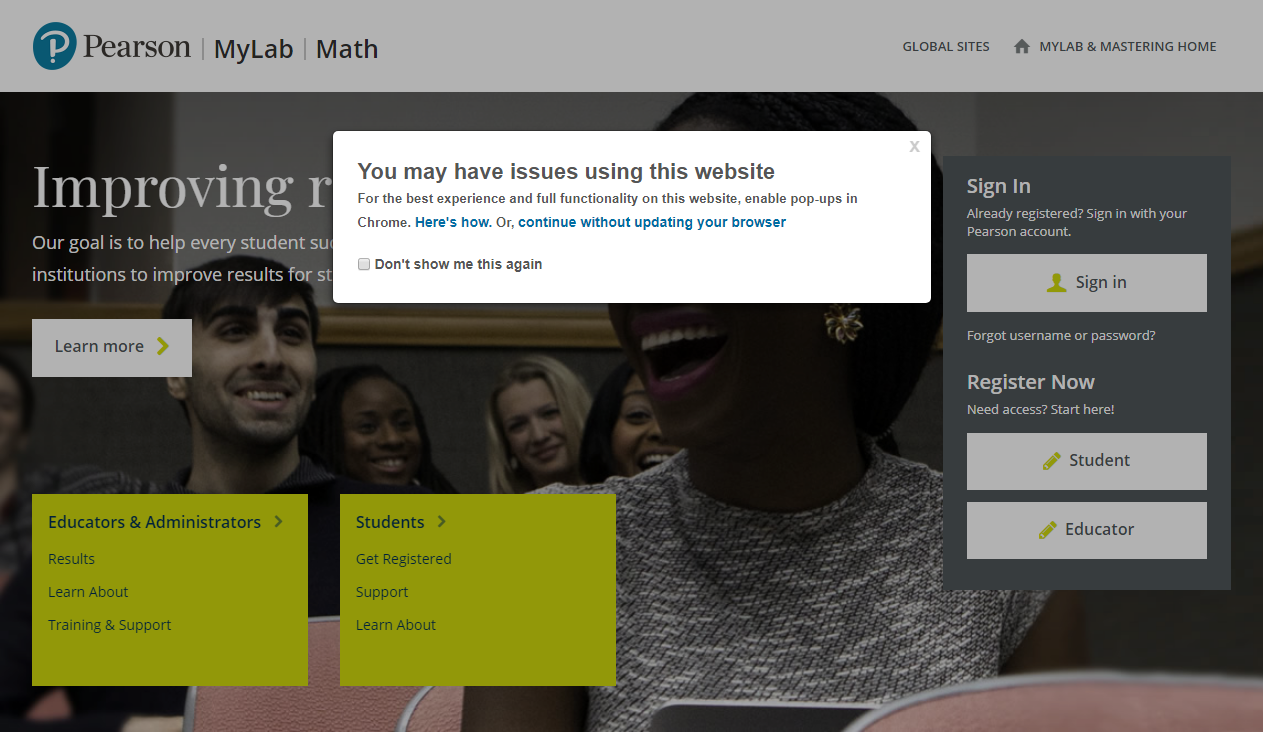Screen dimensions: 1263x732
Task: Click Forgot username or password link
Action: coord(1060,336)
